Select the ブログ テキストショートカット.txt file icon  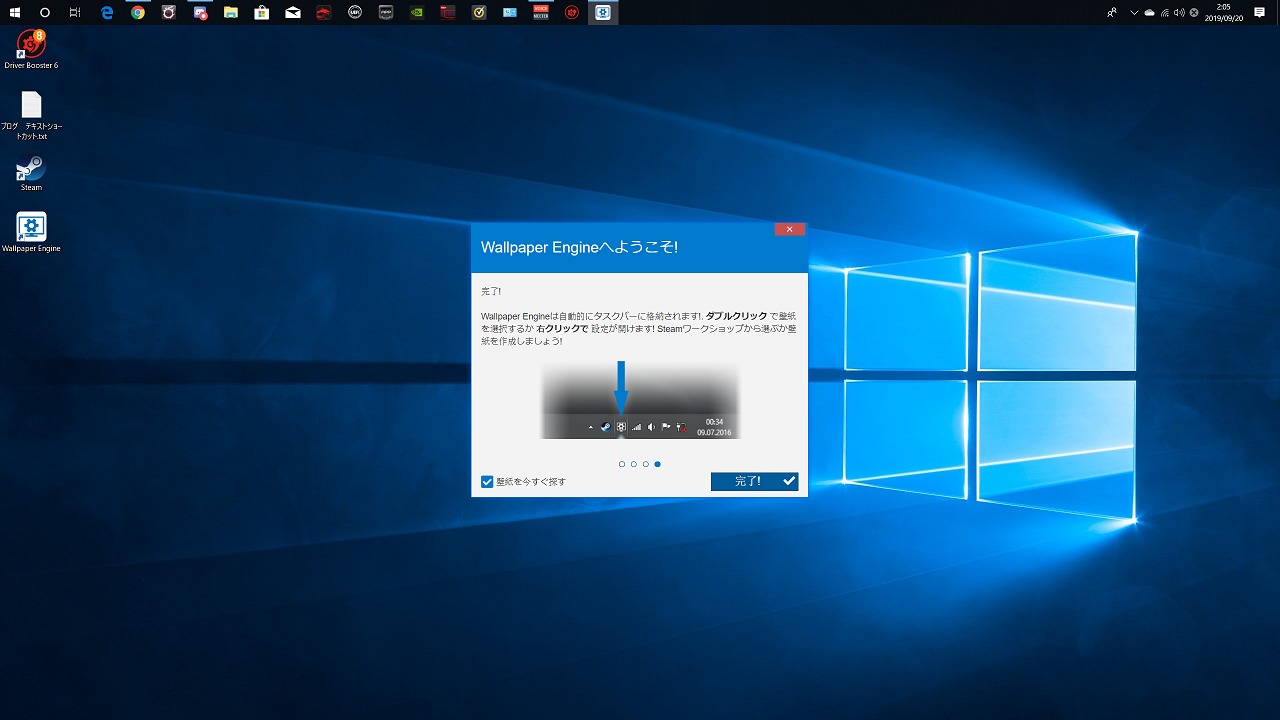(31, 116)
